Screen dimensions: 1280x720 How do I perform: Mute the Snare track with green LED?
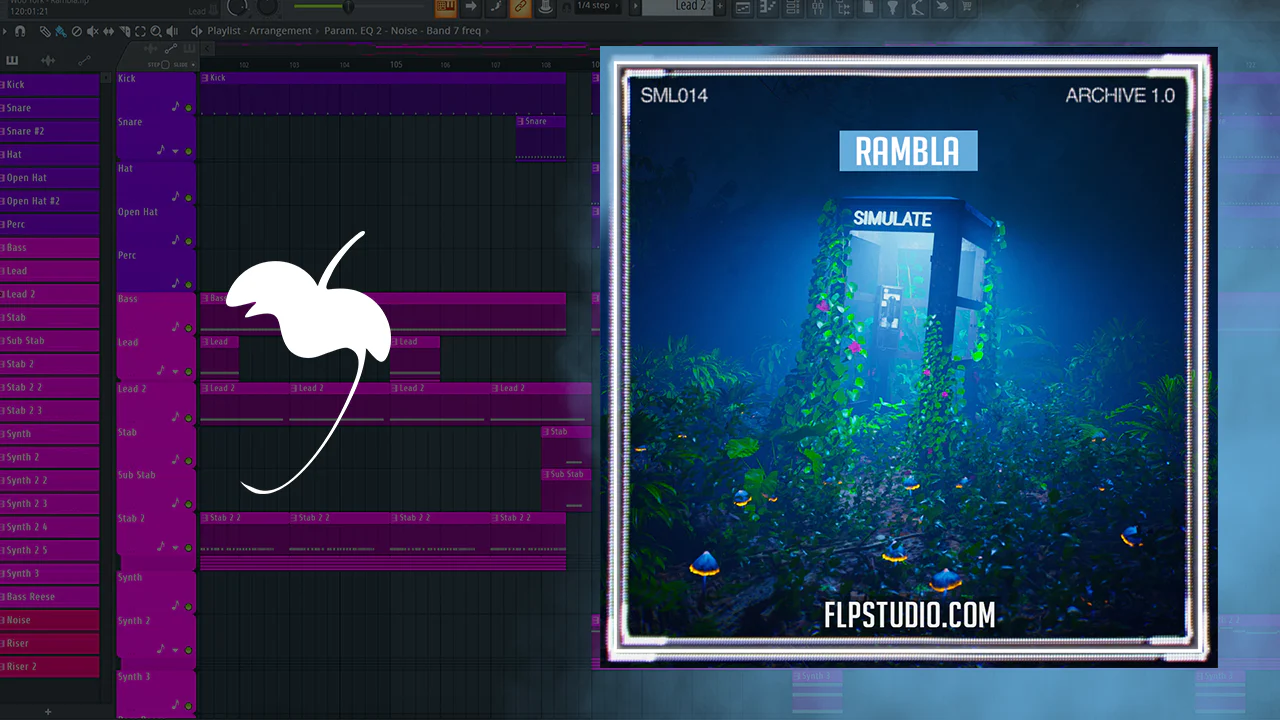[x=188, y=152]
